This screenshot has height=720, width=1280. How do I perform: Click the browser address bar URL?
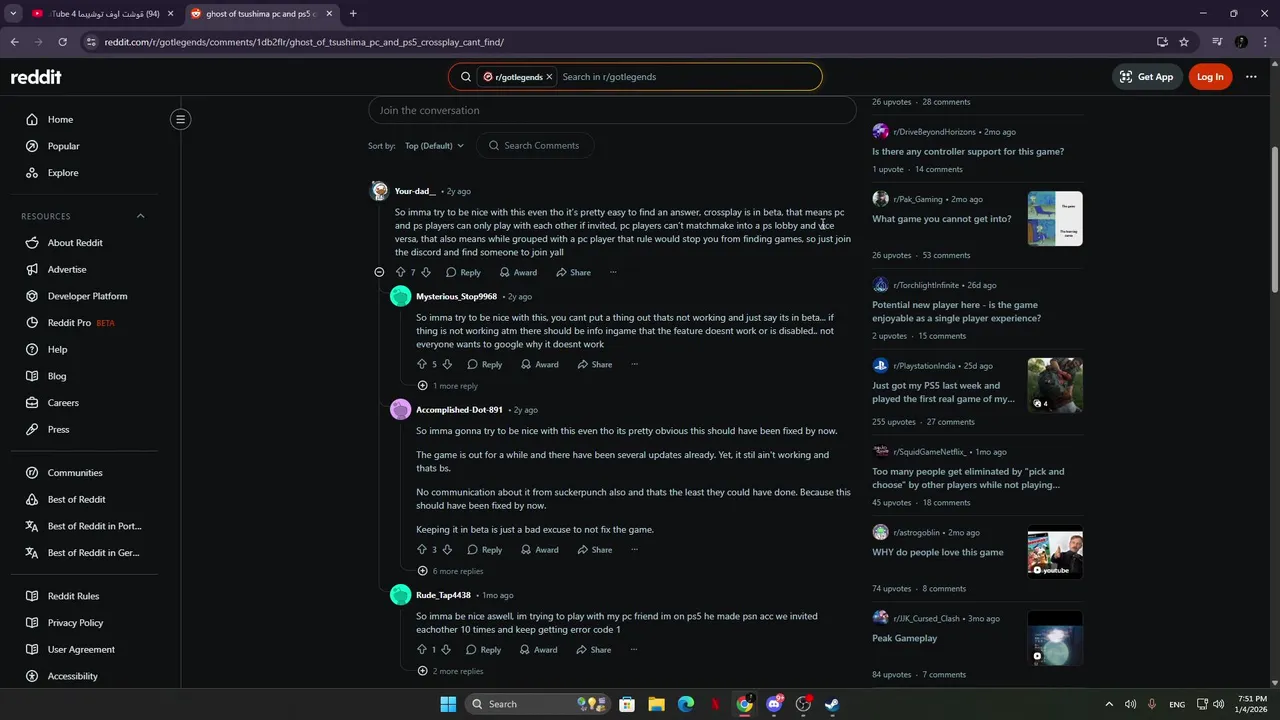[304, 42]
